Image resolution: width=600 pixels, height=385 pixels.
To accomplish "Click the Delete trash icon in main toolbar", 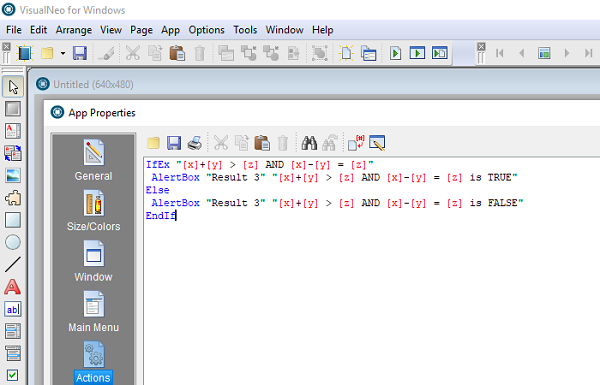I will point(200,53).
